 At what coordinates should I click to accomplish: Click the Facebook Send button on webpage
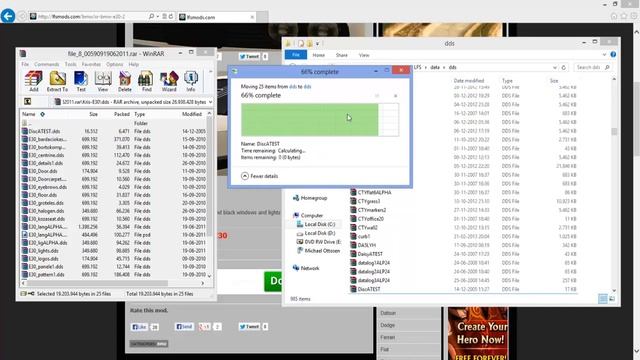pyautogui.click(x=184, y=327)
